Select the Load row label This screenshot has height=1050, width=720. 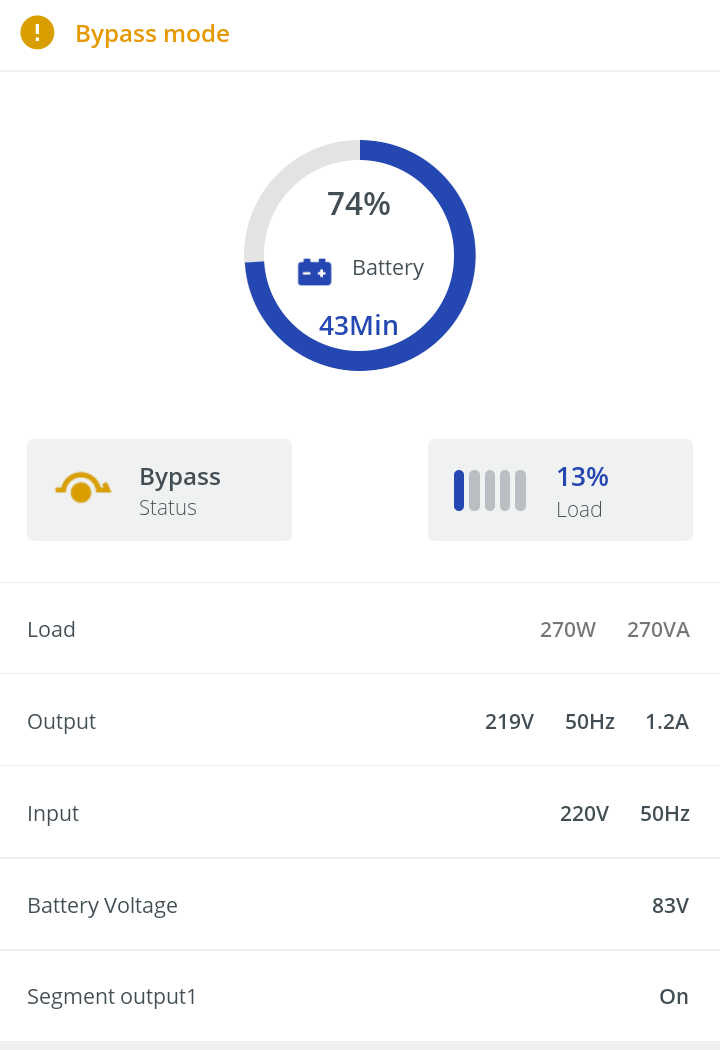[x=52, y=629]
